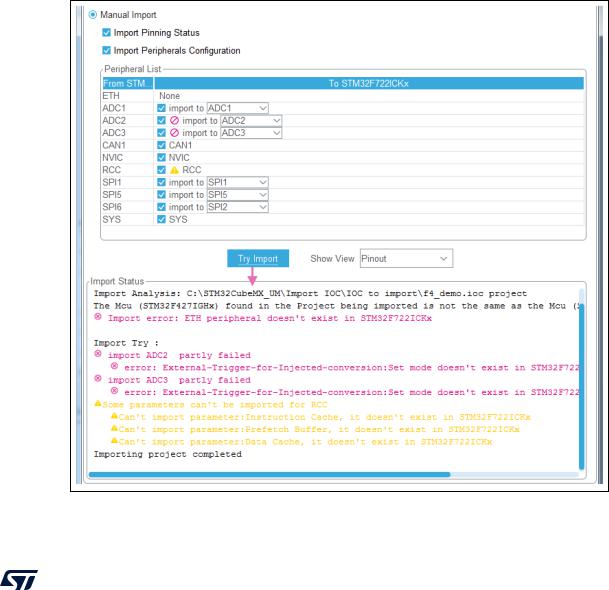Viewport: 609px width, 590px height.
Task: Click the error icon in ADC2 row
Action: click(174, 120)
